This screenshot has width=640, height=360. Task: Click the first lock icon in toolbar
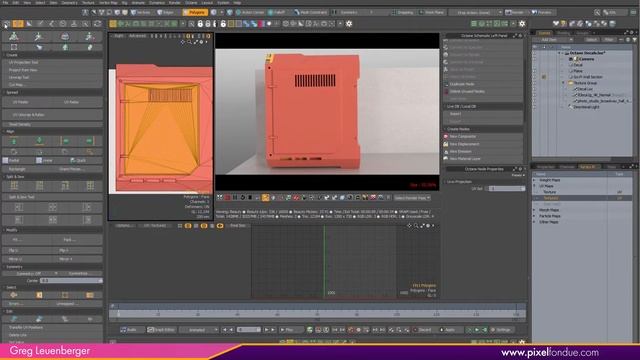click(200, 24)
